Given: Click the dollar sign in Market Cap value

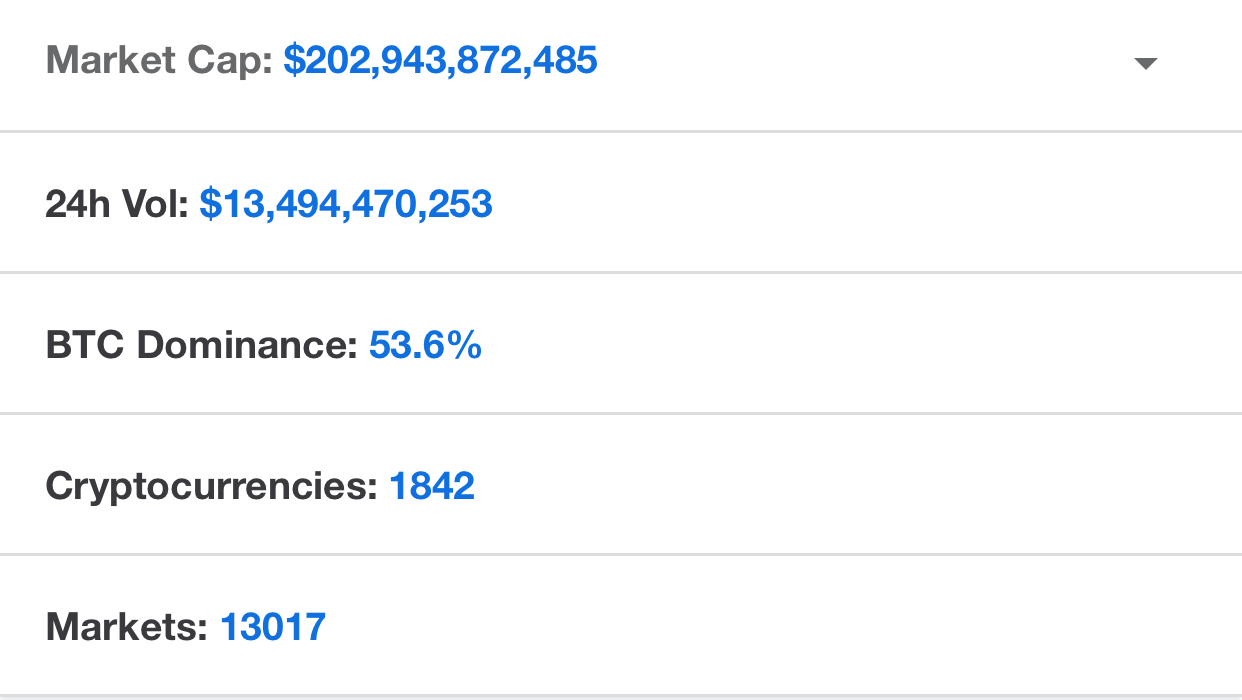Looking at the screenshot, I should [x=293, y=62].
